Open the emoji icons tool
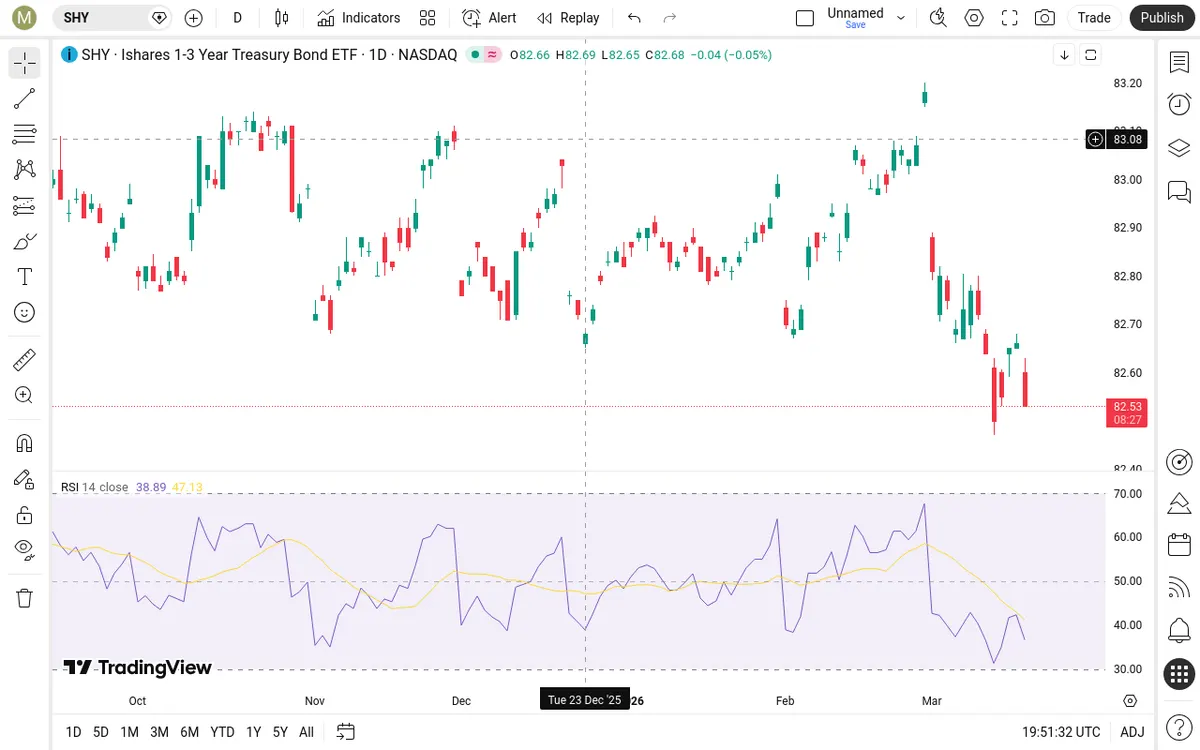Image resolution: width=1200 pixels, height=750 pixels. tap(25, 312)
